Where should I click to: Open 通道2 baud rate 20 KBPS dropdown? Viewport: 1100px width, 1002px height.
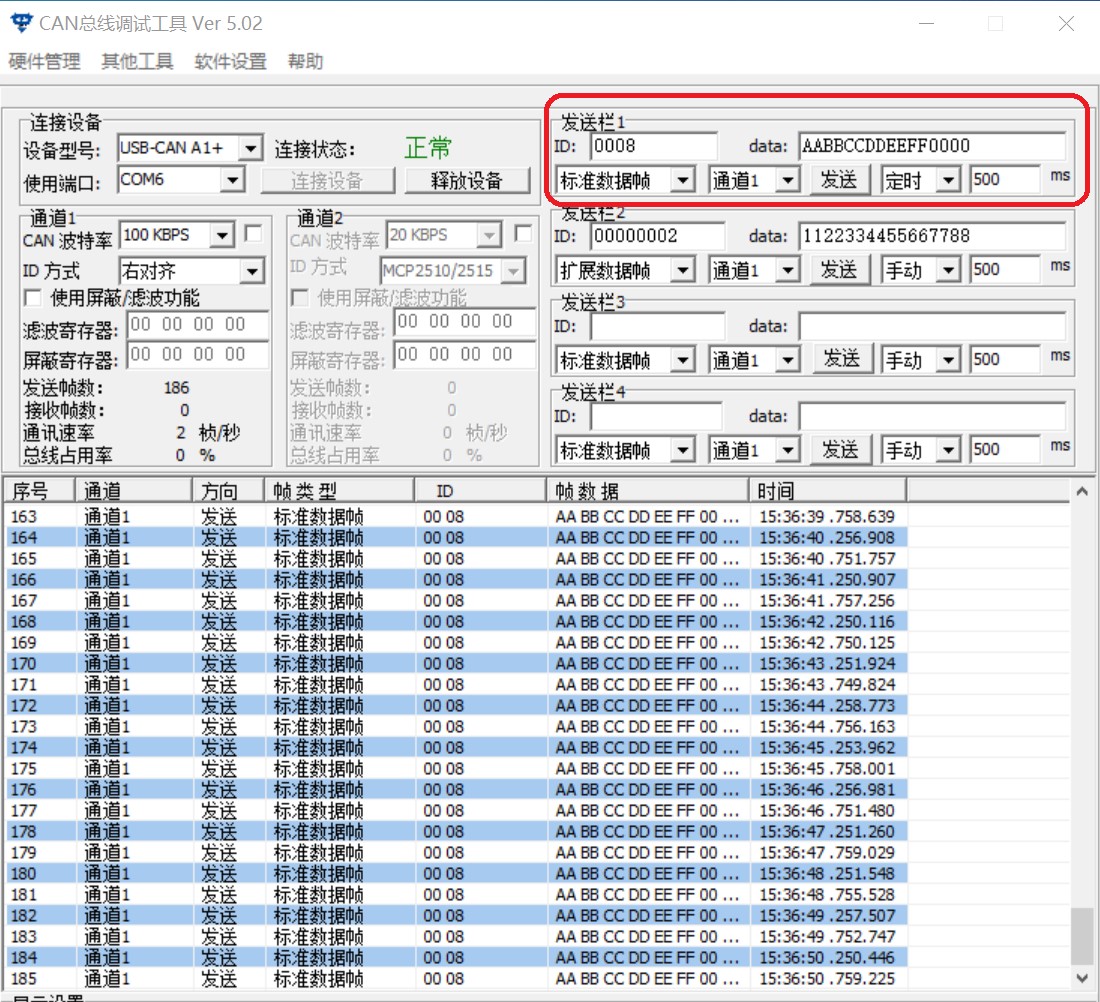pyautogui.click(x=489, y=235)
